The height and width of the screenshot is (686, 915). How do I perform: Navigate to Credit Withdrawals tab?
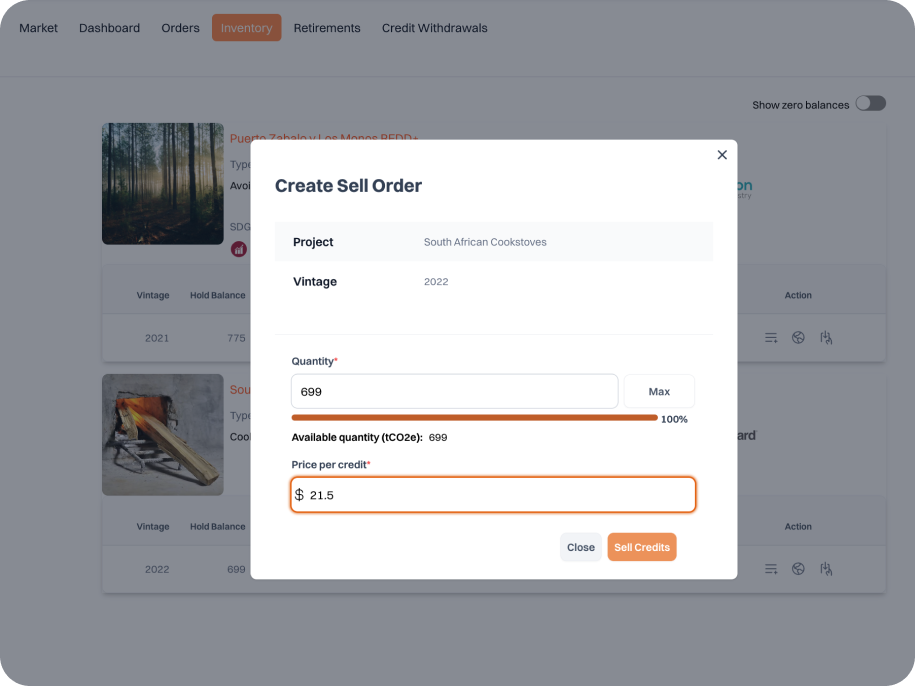point(434,28)
